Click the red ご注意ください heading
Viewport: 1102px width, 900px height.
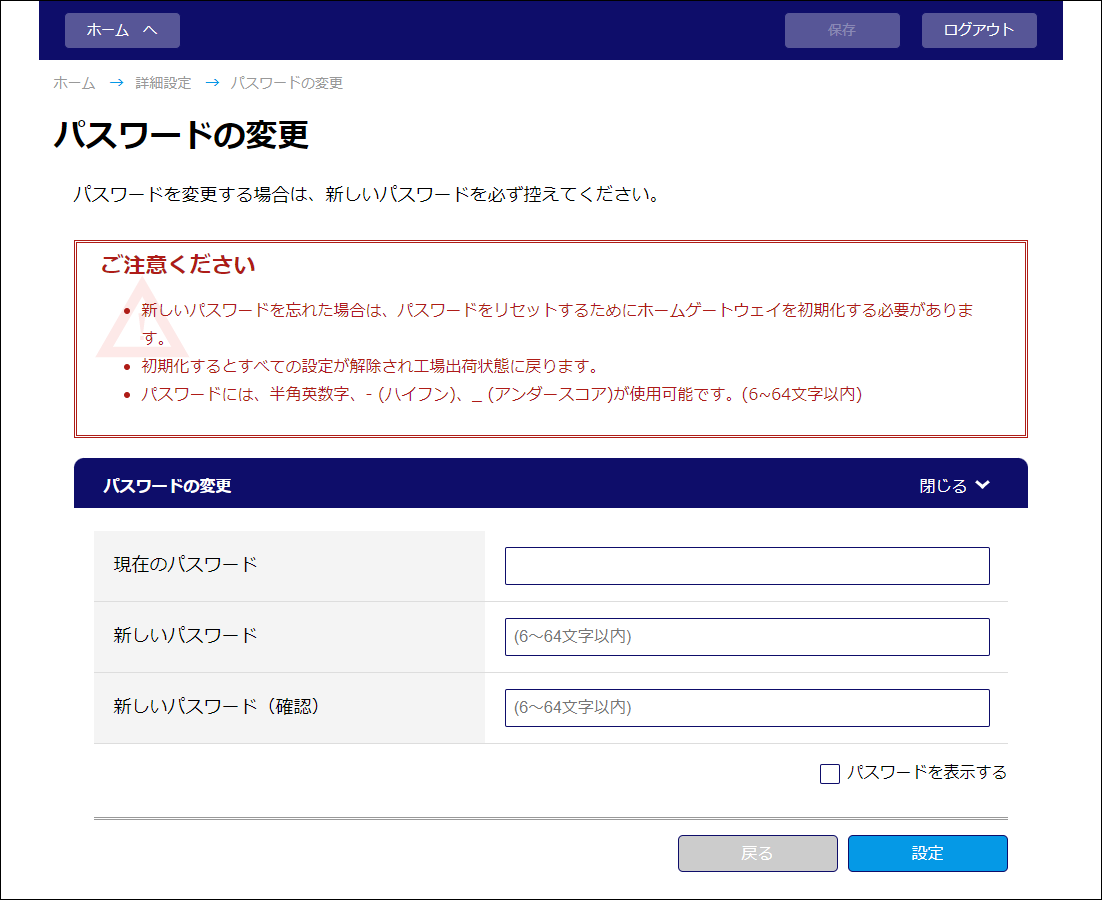click(x=178, y=265)
